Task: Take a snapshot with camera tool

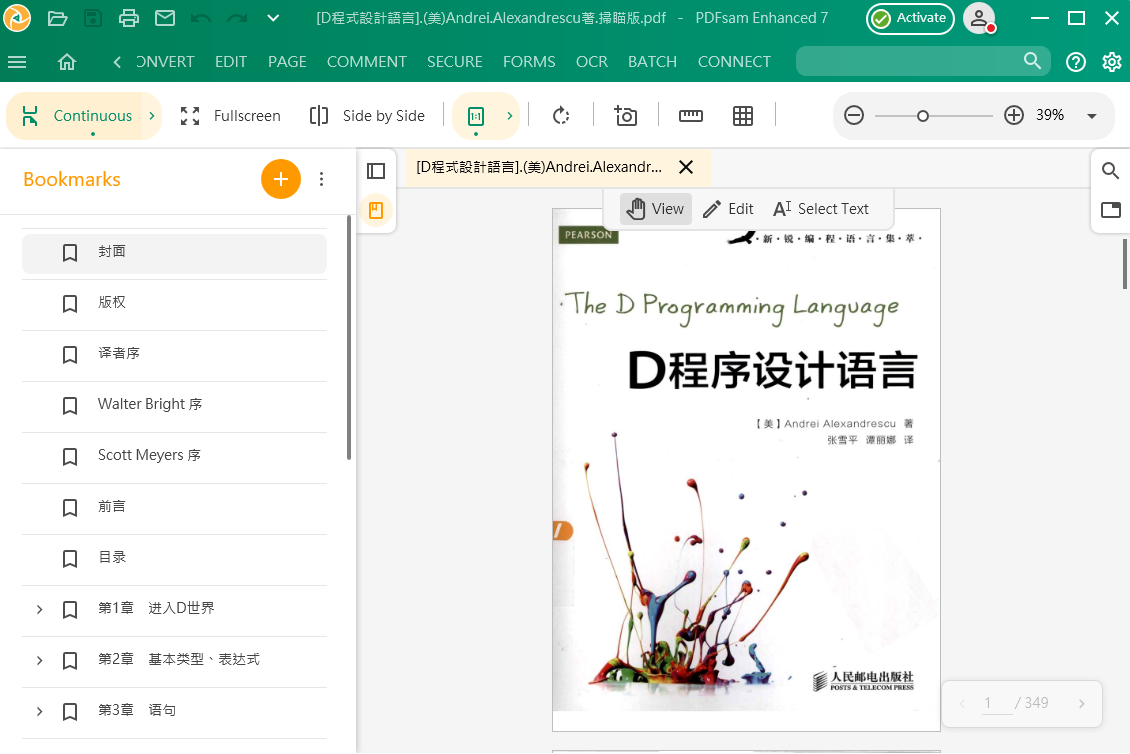Action: point(626,115)
